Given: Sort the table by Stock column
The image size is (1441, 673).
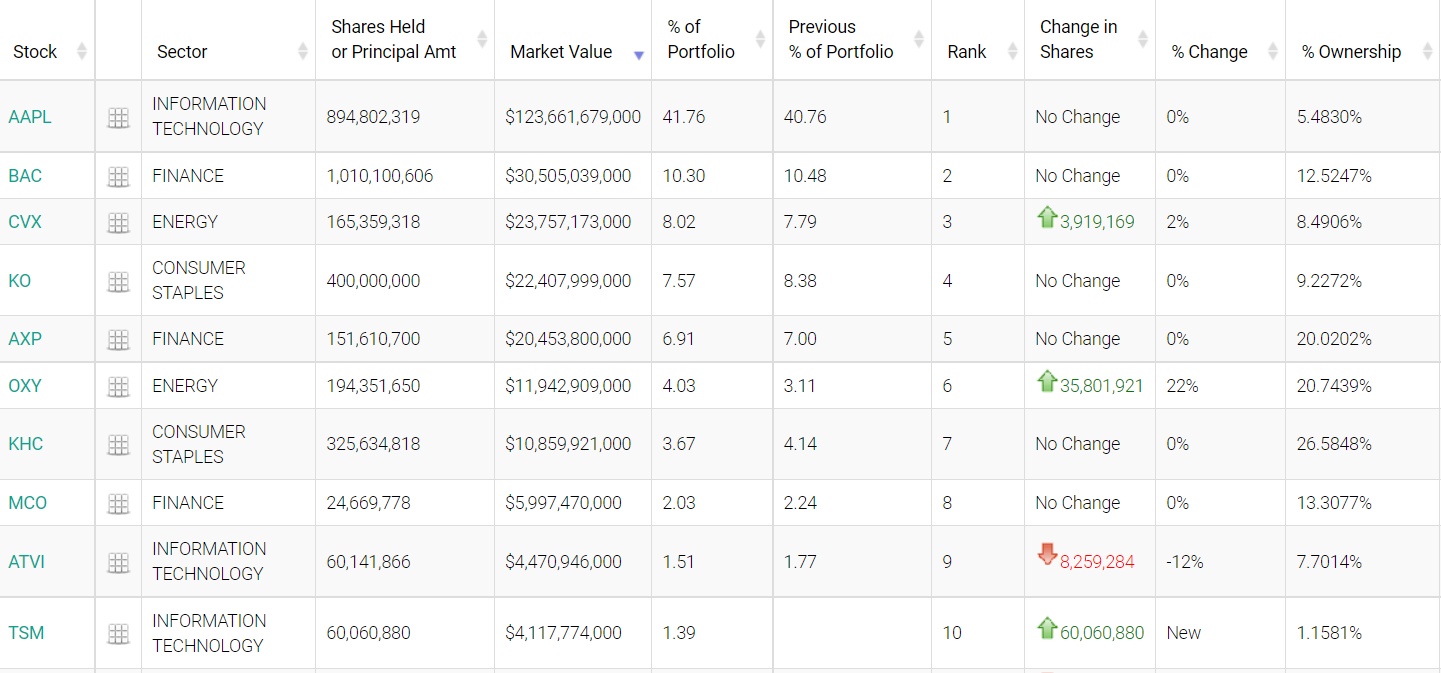Looking at the screenshot, I should click(x=35, y=52).
